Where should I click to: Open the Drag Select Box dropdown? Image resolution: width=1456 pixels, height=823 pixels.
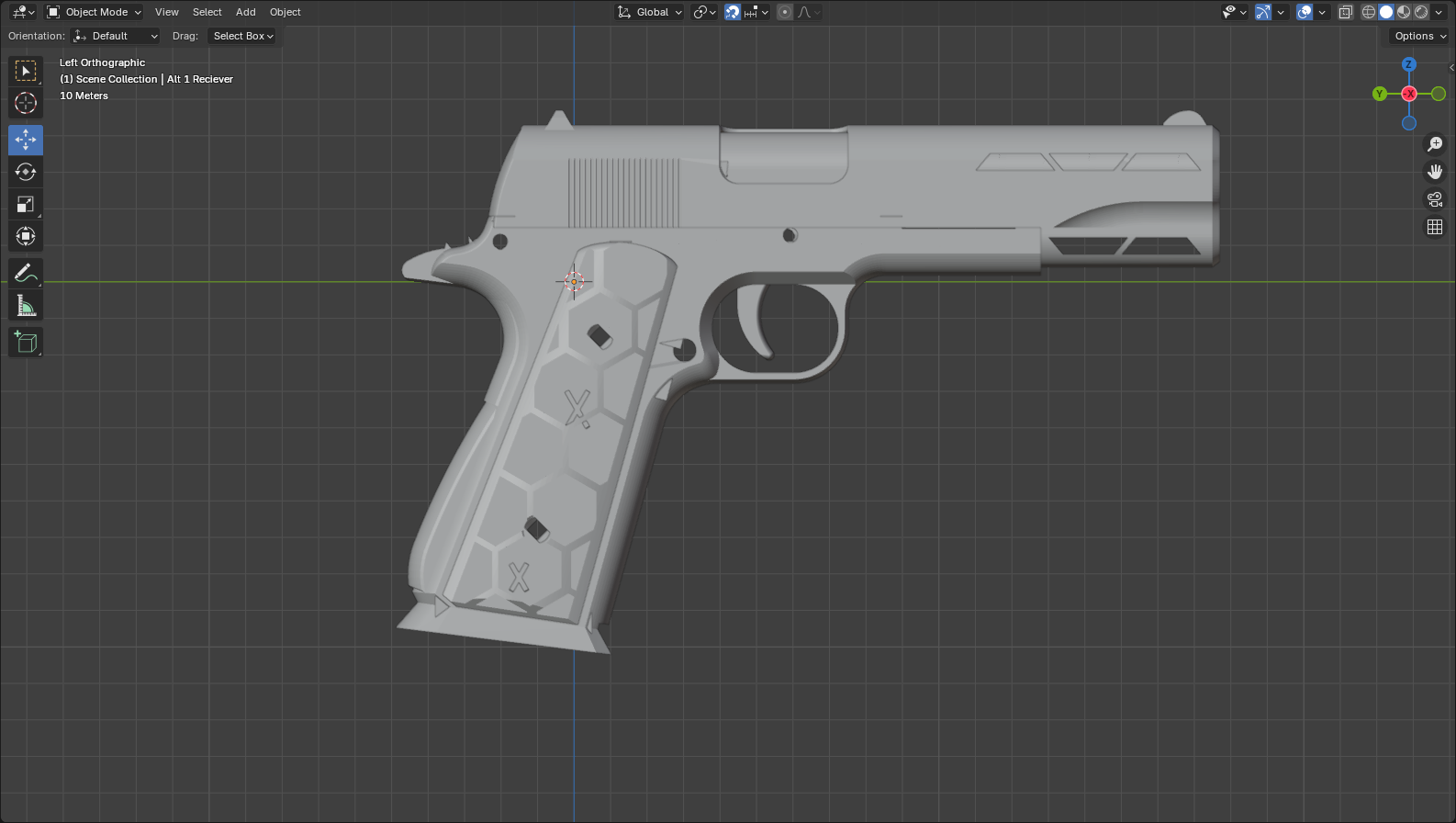tap(242, 36)
